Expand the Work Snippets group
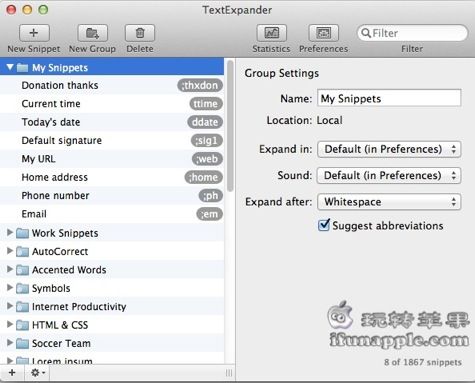The width and height of the screenshot is (475, 383). (x=10, y=232)
